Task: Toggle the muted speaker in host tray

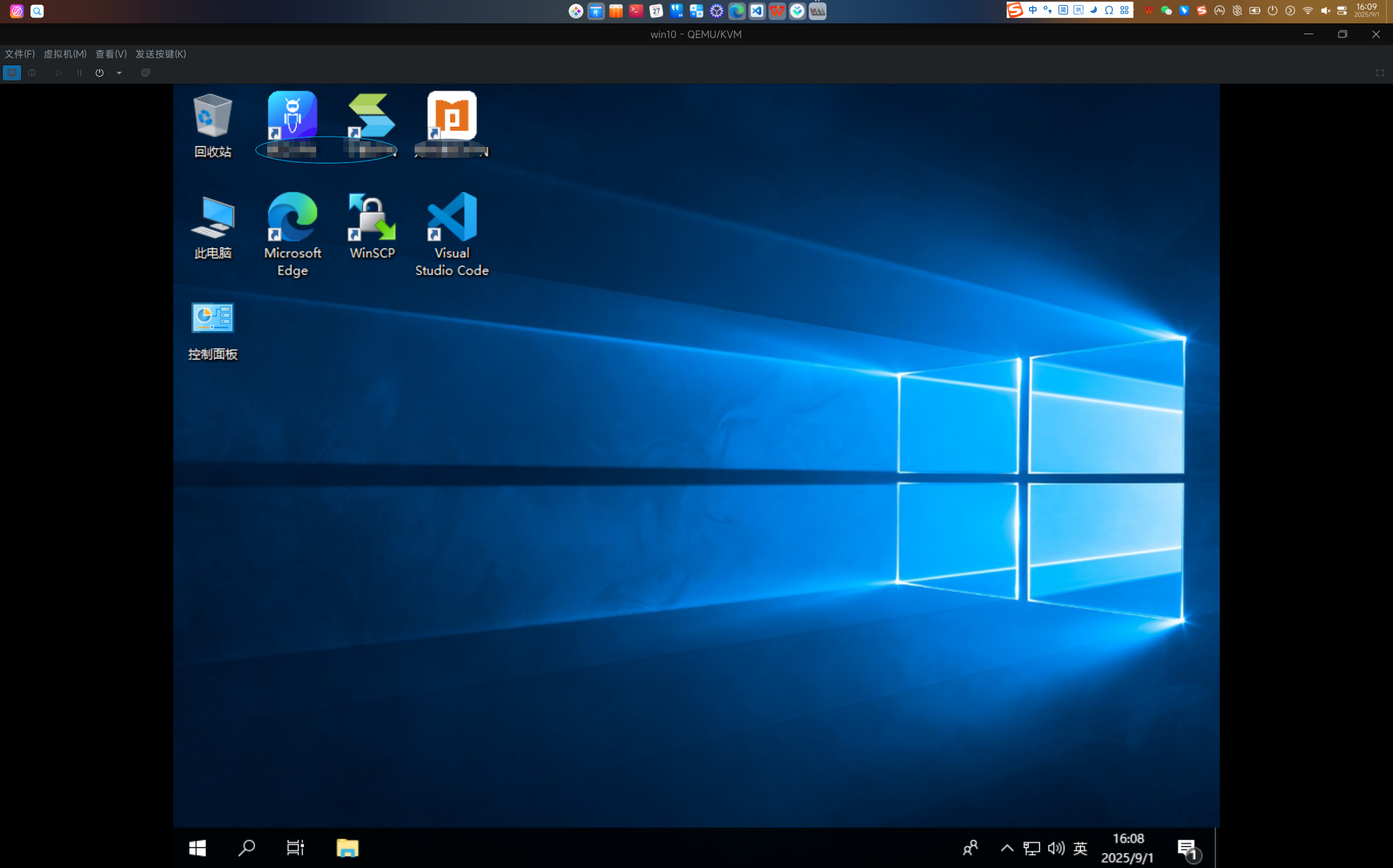Action: click(1325, 10)
